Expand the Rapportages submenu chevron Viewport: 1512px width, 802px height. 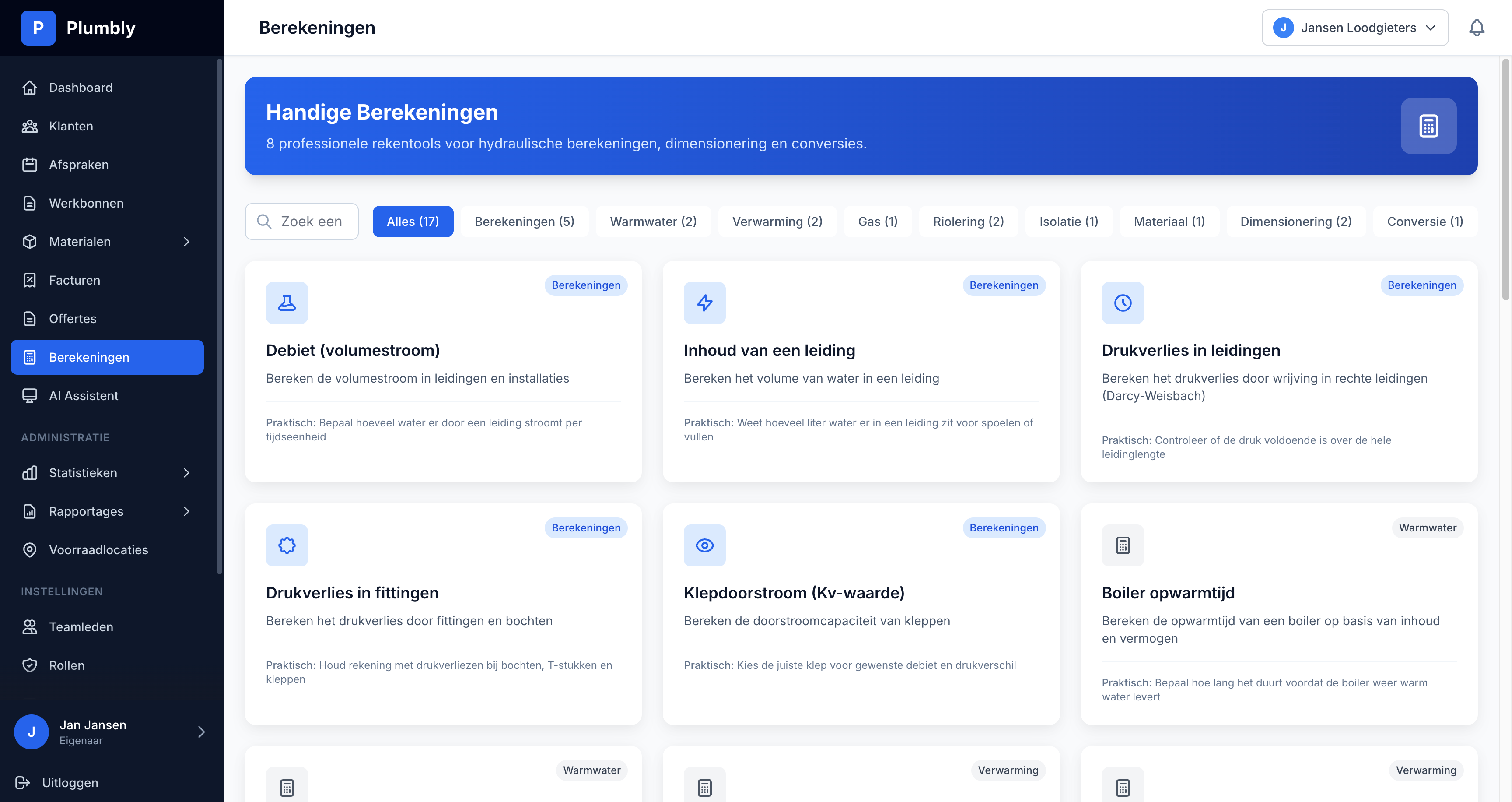tap(187, 511)
